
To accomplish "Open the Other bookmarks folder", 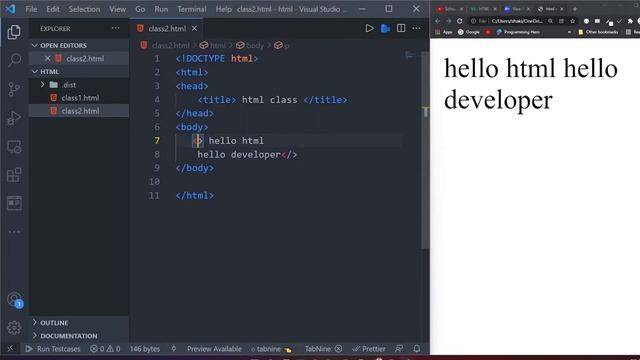I will (x=598, y=32).
